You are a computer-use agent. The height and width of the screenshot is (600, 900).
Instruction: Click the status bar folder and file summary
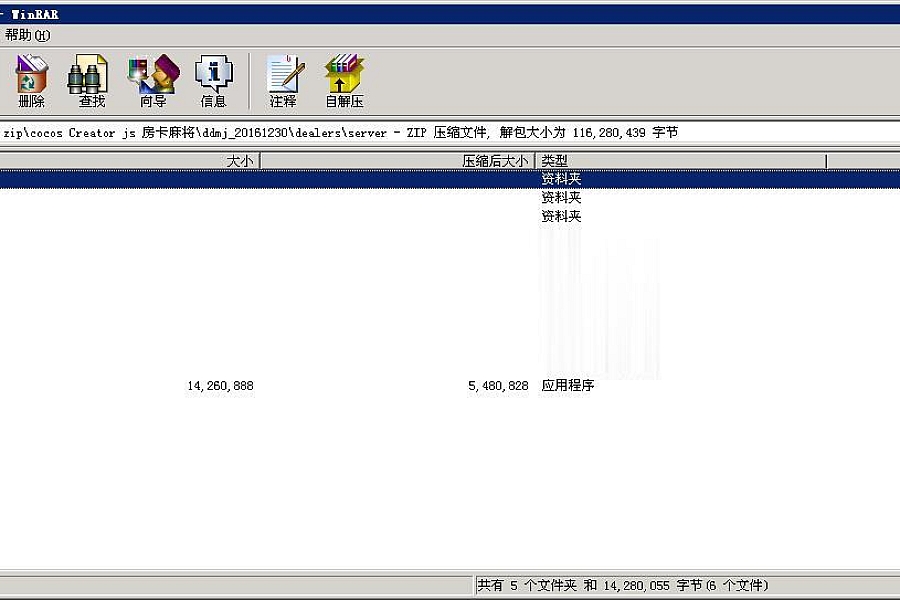(623, 585)
